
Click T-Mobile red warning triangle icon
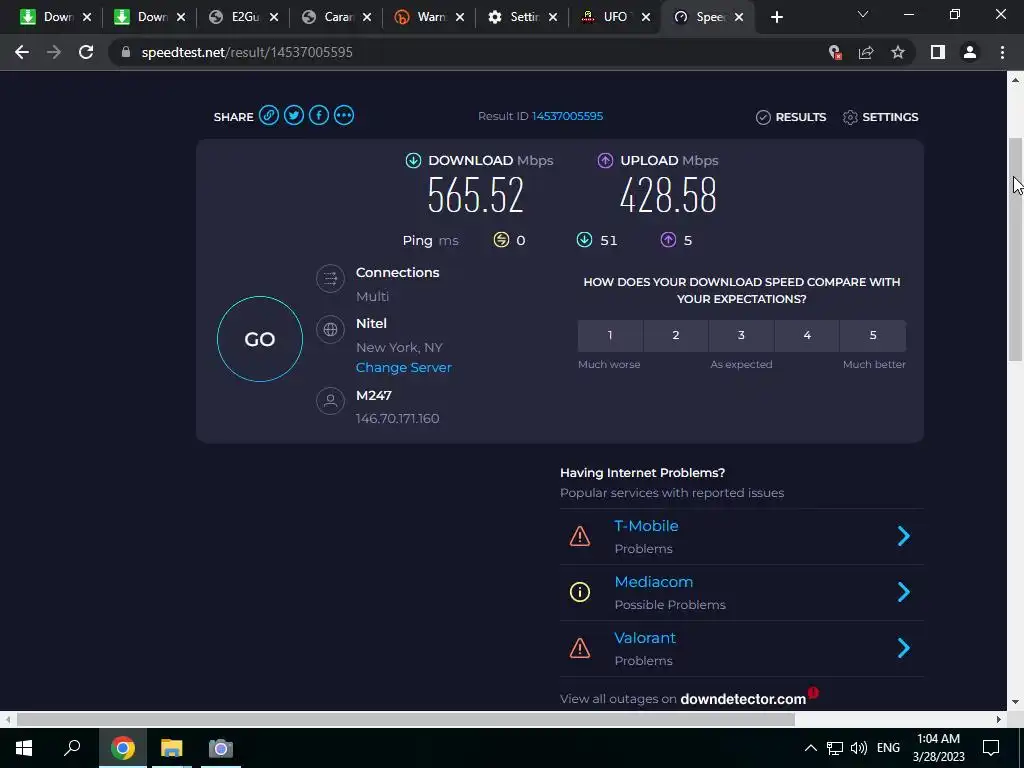(x=580, y=536)
